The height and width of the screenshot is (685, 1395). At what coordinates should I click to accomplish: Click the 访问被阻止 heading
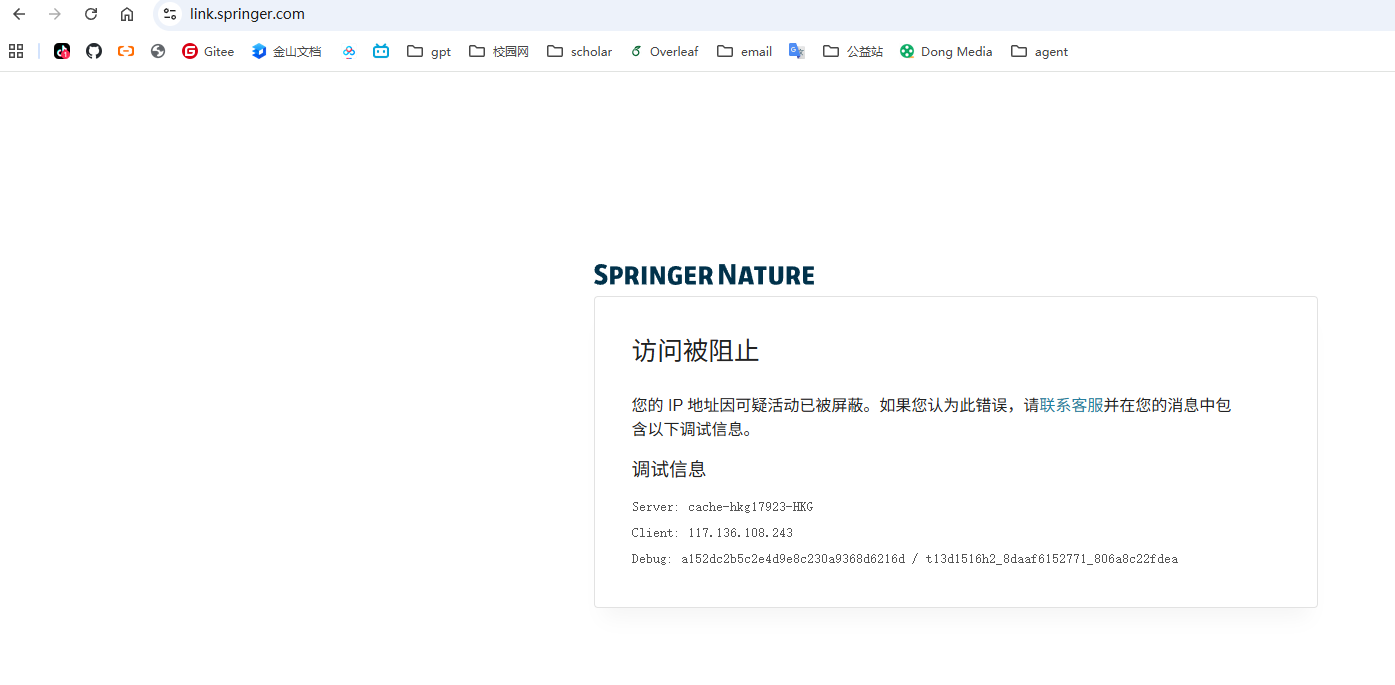click(x=695, y=351)
